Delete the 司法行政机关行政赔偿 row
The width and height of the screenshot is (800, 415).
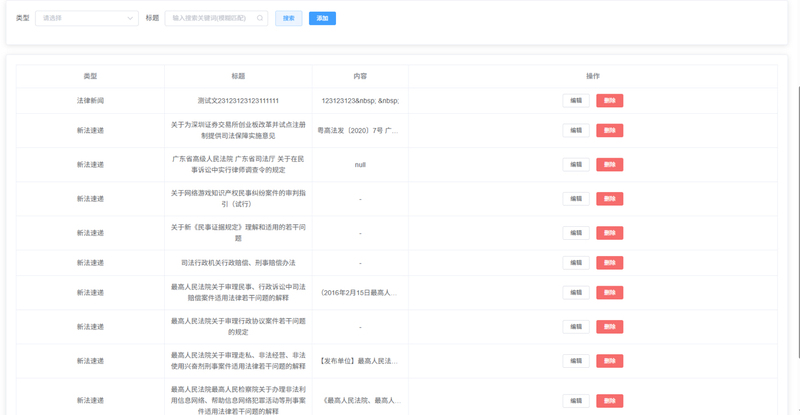point(610,263)
